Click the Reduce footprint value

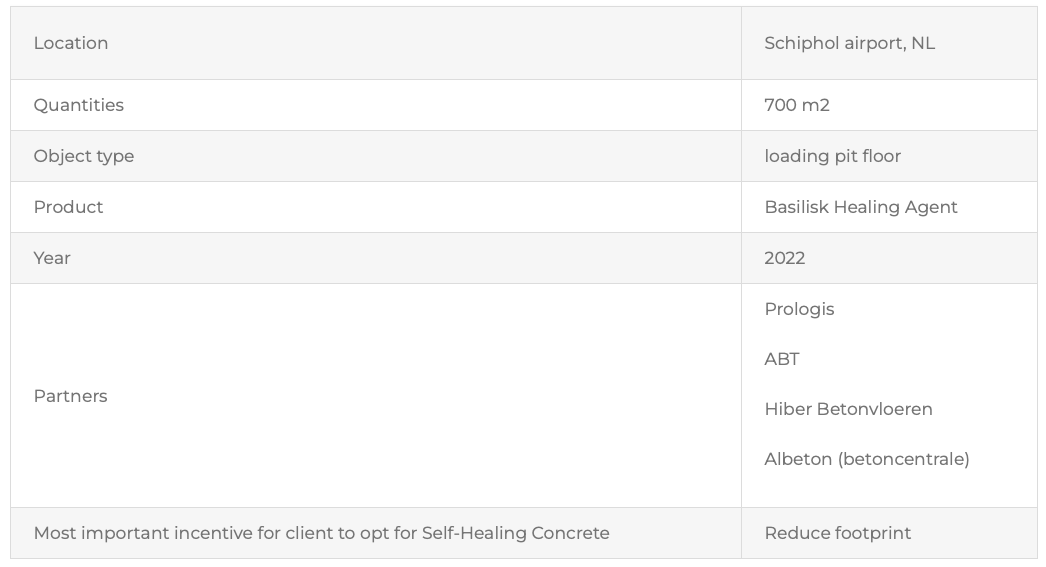point(838,533)
